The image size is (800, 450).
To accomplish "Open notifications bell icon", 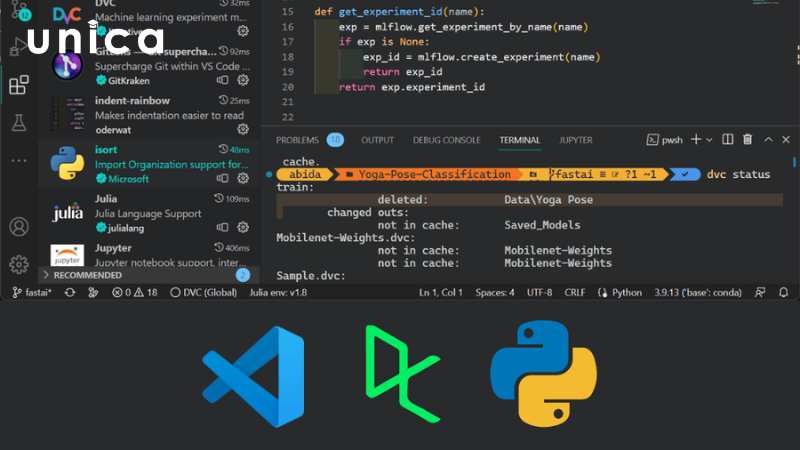I will coord(784,292).
